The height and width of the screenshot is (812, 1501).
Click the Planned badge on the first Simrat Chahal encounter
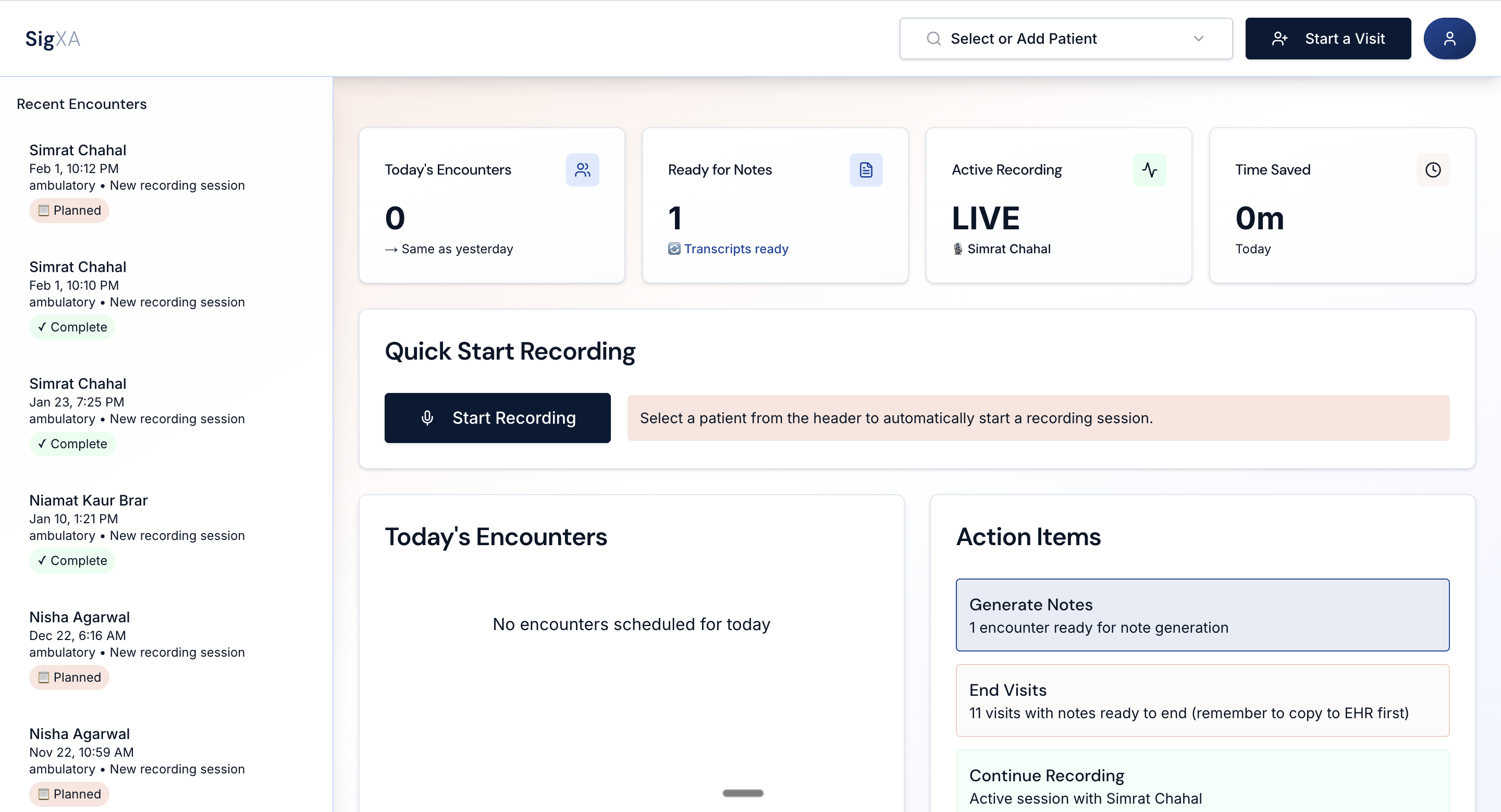[x=69, y=210]
